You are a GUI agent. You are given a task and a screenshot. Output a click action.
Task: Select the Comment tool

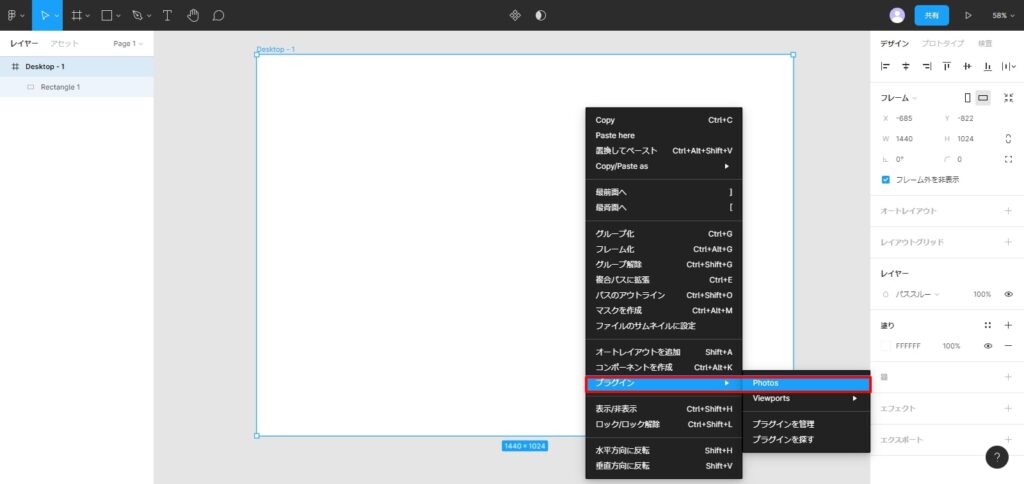(x=218, y=15)
